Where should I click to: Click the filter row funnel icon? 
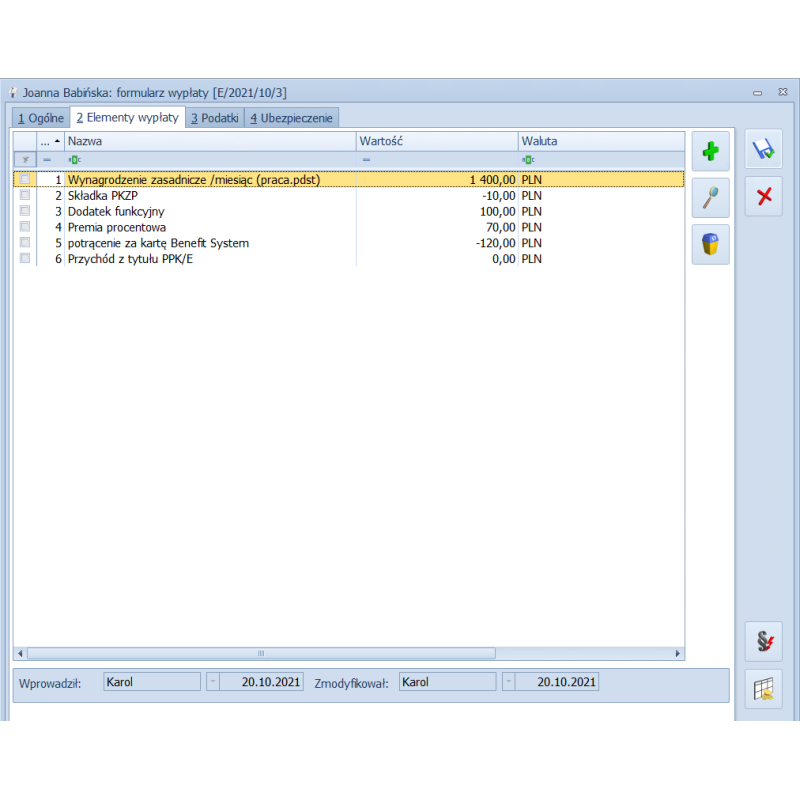click(25, 160)
